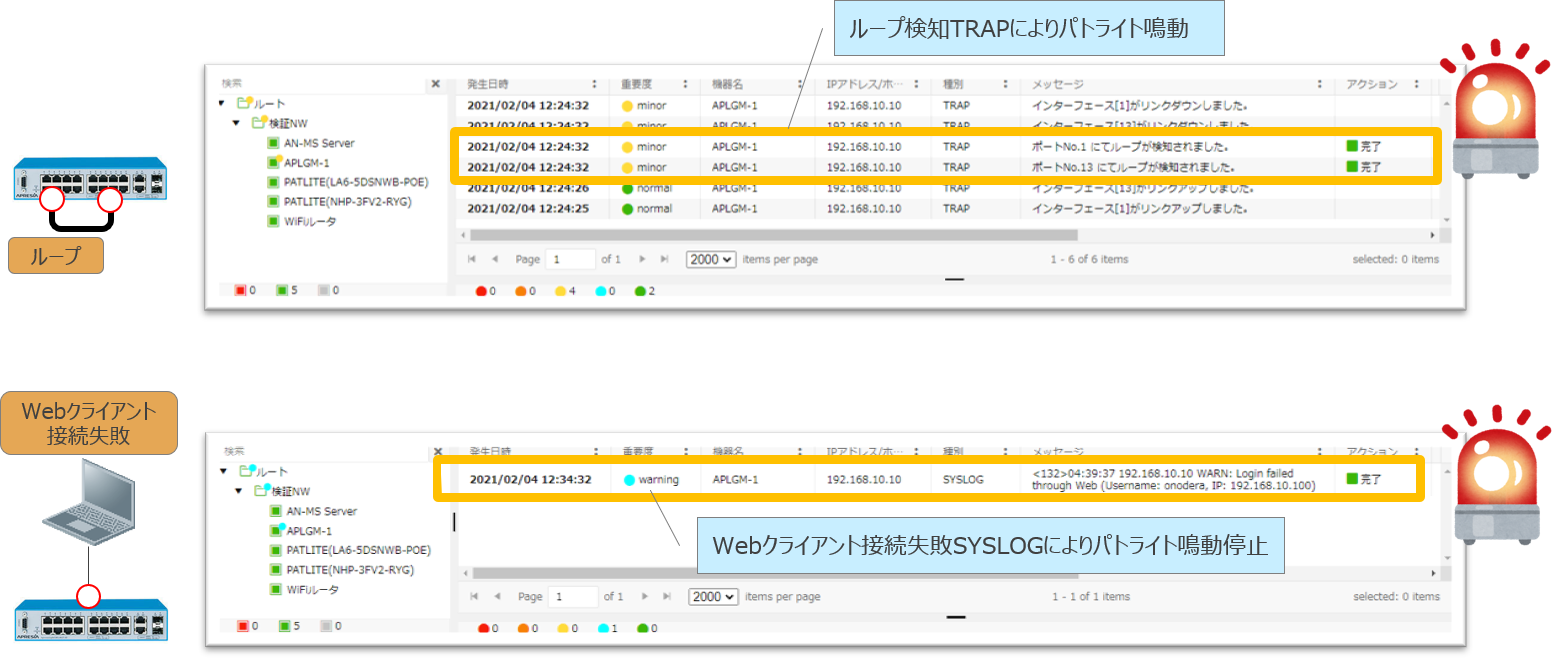Go to next page in SYSLOG panel pager

click(x=644, y=596)
